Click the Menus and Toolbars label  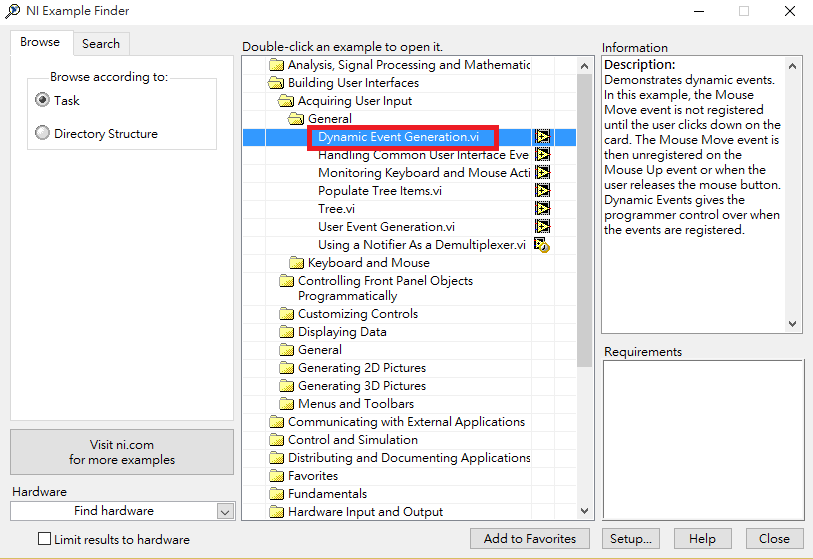[x=356, y=404]
